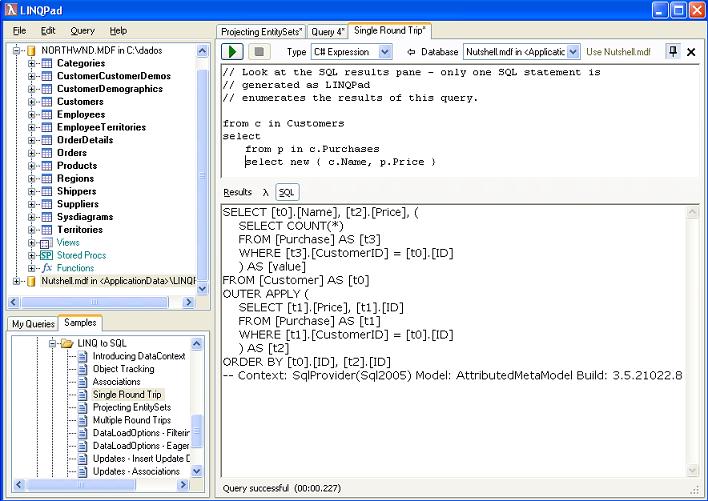Screen dimensions: 708x501
Task: Click the Customers table icon
Action: tap(47, 102)
